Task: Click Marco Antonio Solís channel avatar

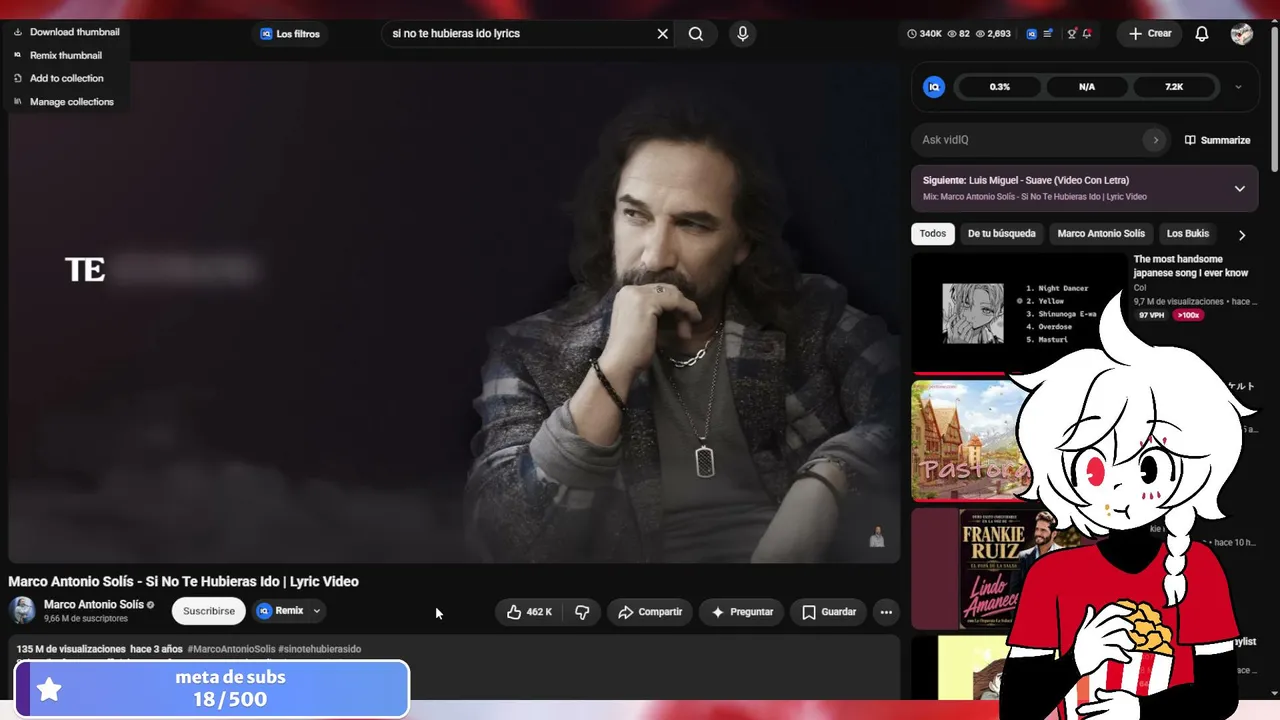Action: [x=22, y=610]
